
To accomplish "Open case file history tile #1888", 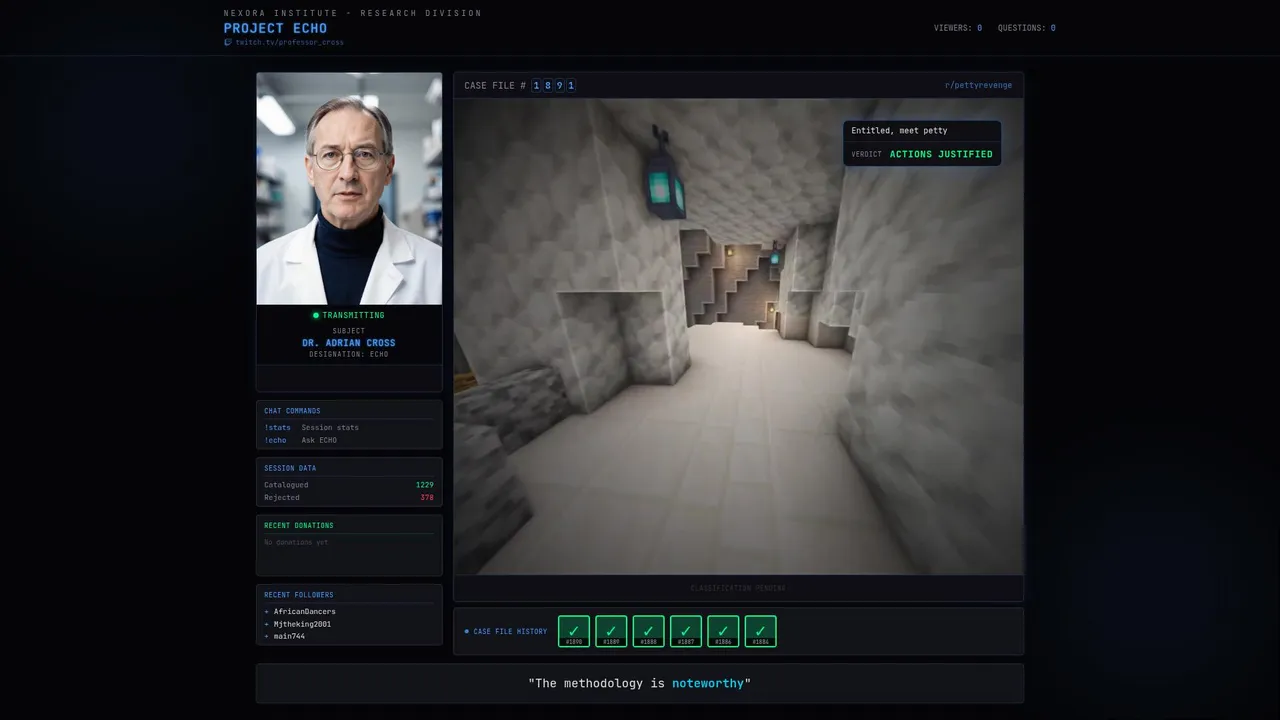I will coord(648,631).
